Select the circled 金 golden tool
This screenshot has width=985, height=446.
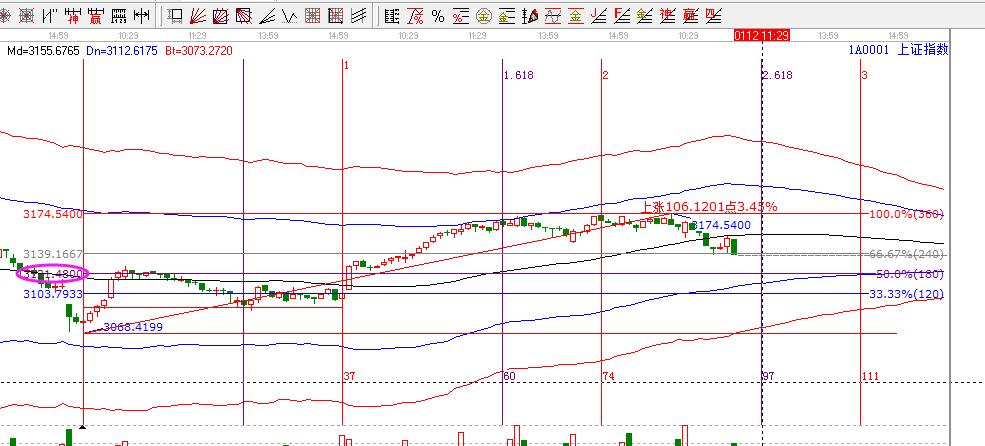[x=484, y=16]
